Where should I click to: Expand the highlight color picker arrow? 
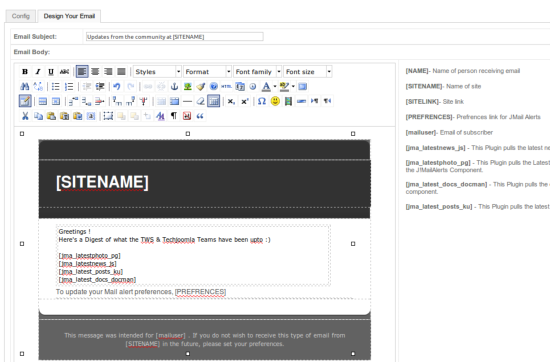coord(293,86)
